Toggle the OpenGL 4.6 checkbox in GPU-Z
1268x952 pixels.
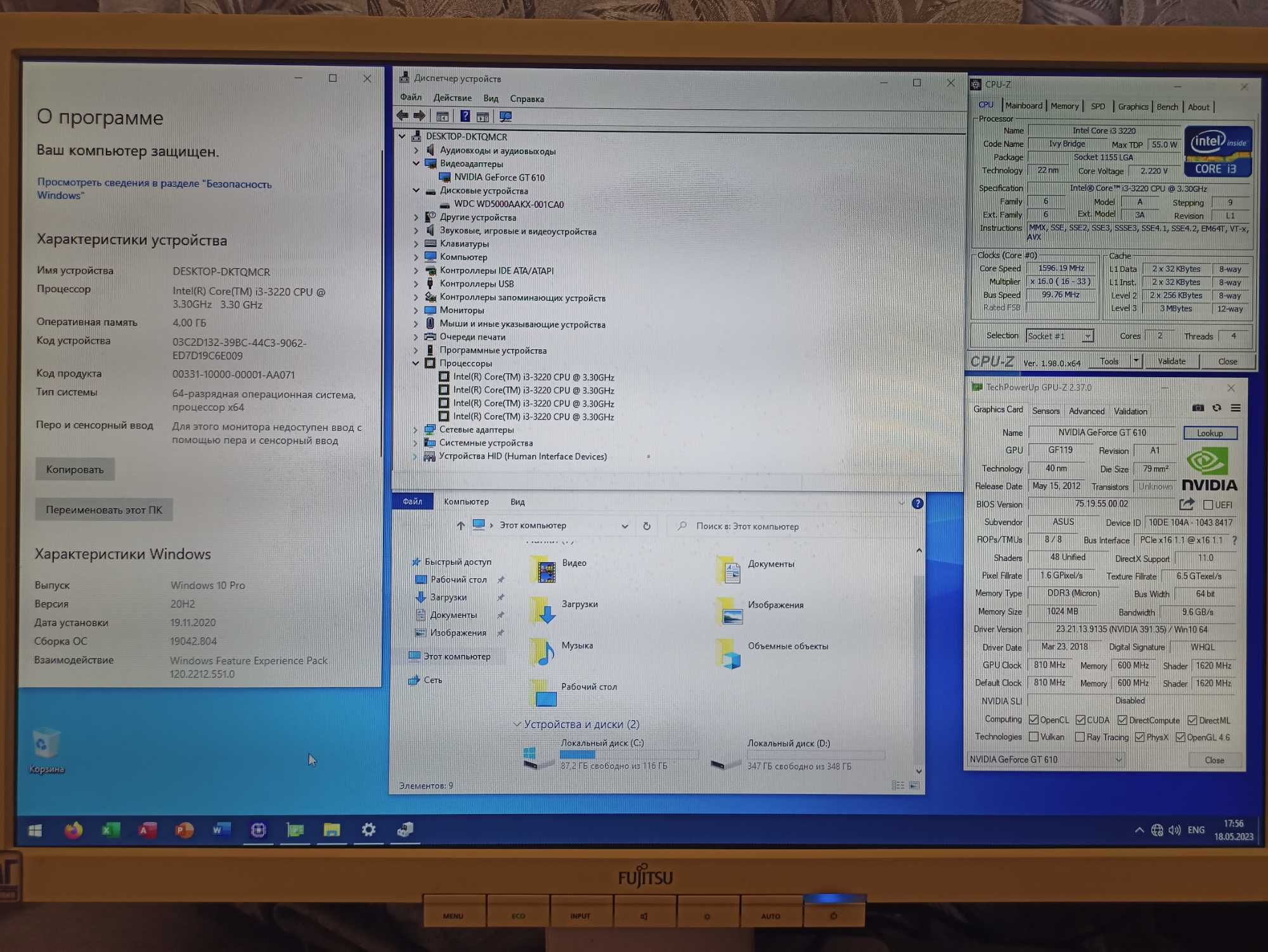(1180, 737)
